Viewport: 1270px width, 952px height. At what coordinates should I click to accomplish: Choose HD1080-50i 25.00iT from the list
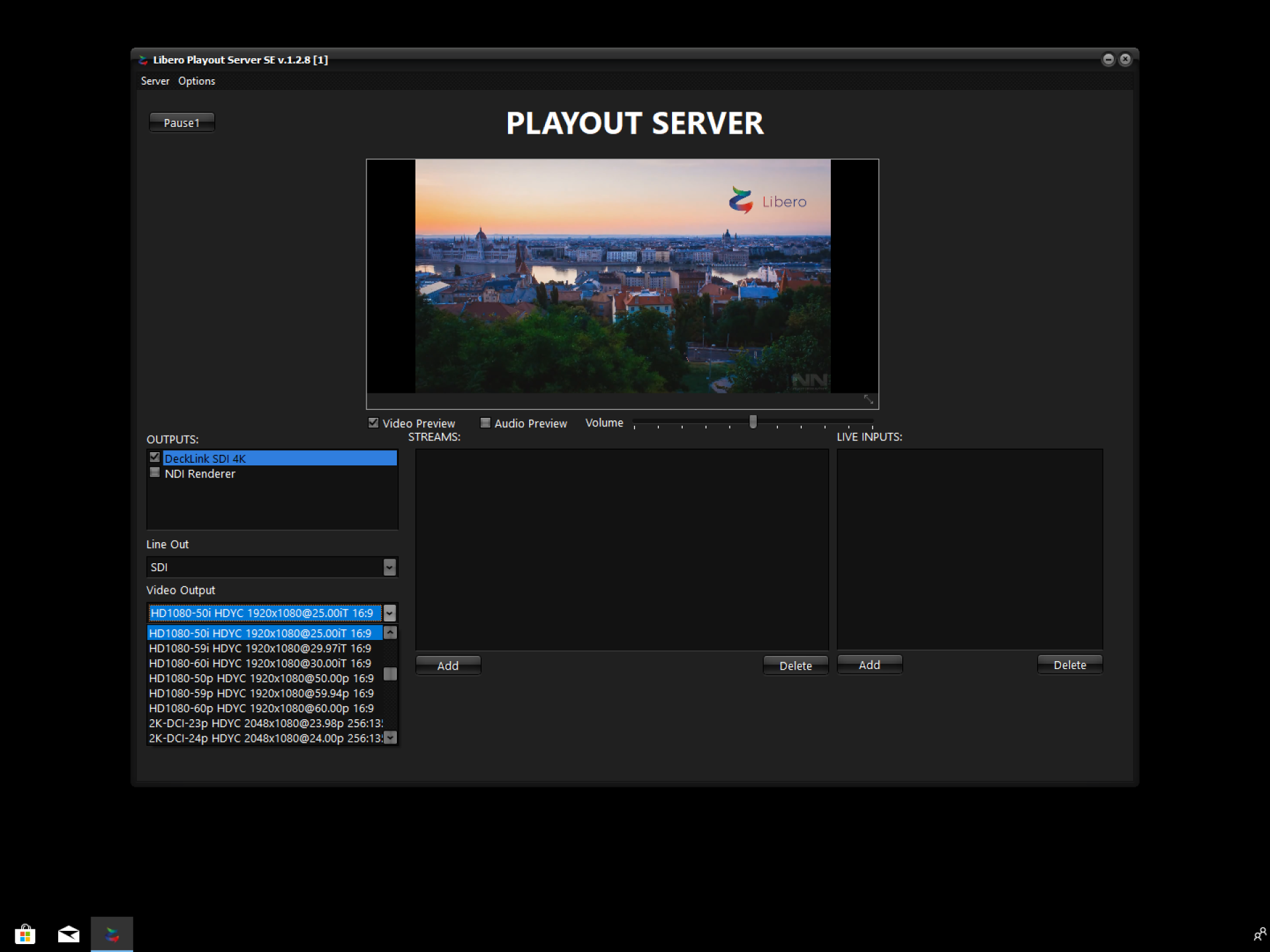pos(265,633)
